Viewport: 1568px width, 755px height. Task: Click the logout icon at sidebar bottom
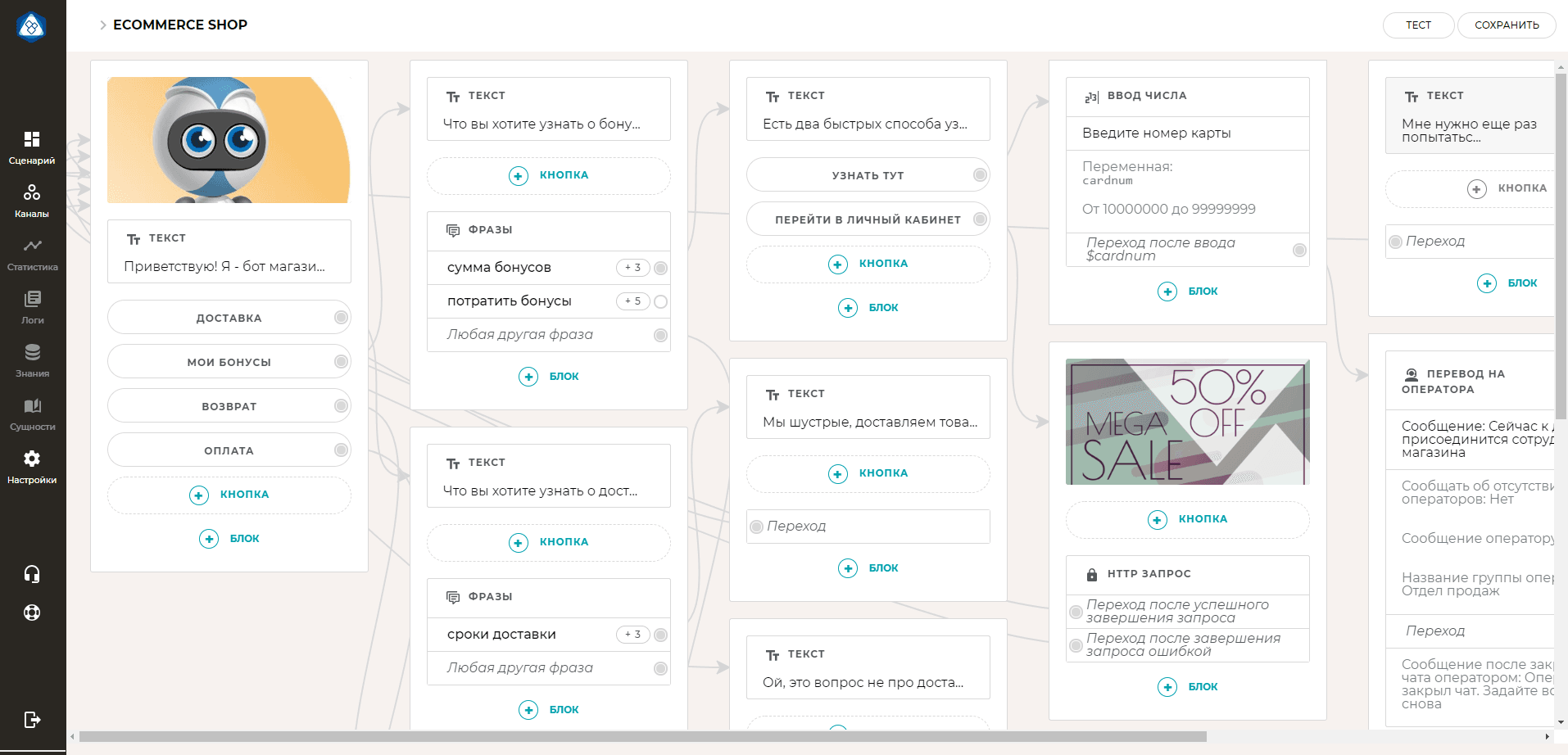pyautogui.click(x=32, y=720)
